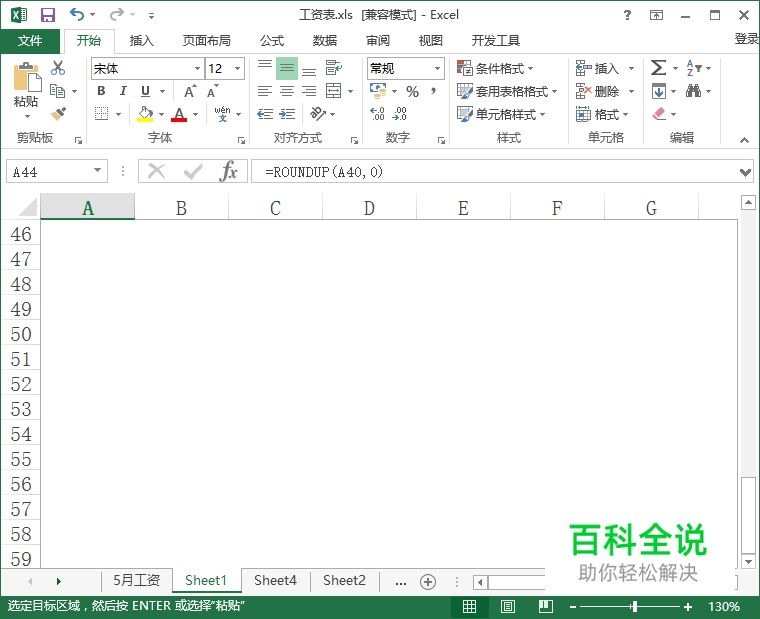Viewport: 760px width, 619px height.
Task: Insert AutoSum with the sigma icon
Action: [658, 67]
